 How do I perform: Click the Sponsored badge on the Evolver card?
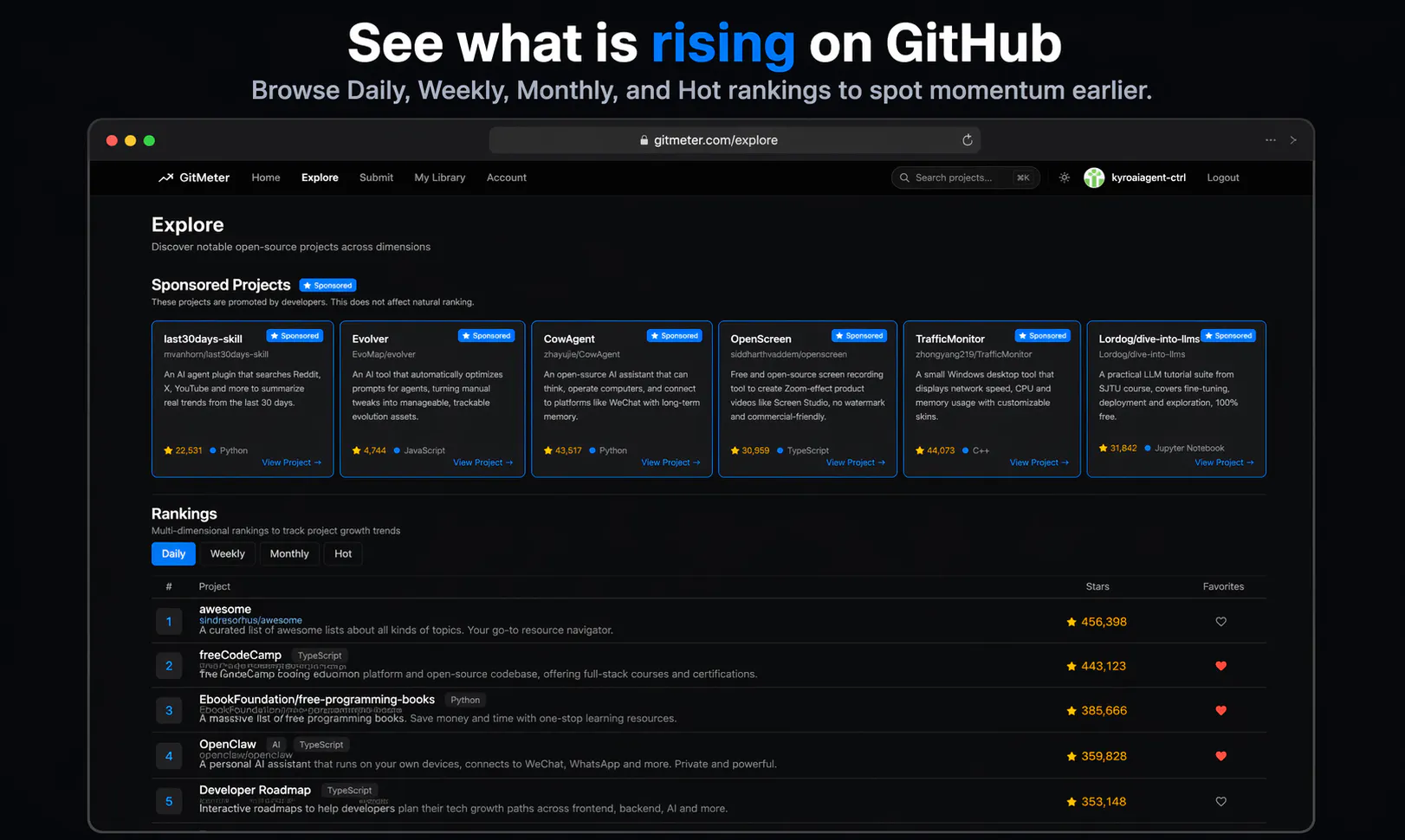(x=486, y=335)
